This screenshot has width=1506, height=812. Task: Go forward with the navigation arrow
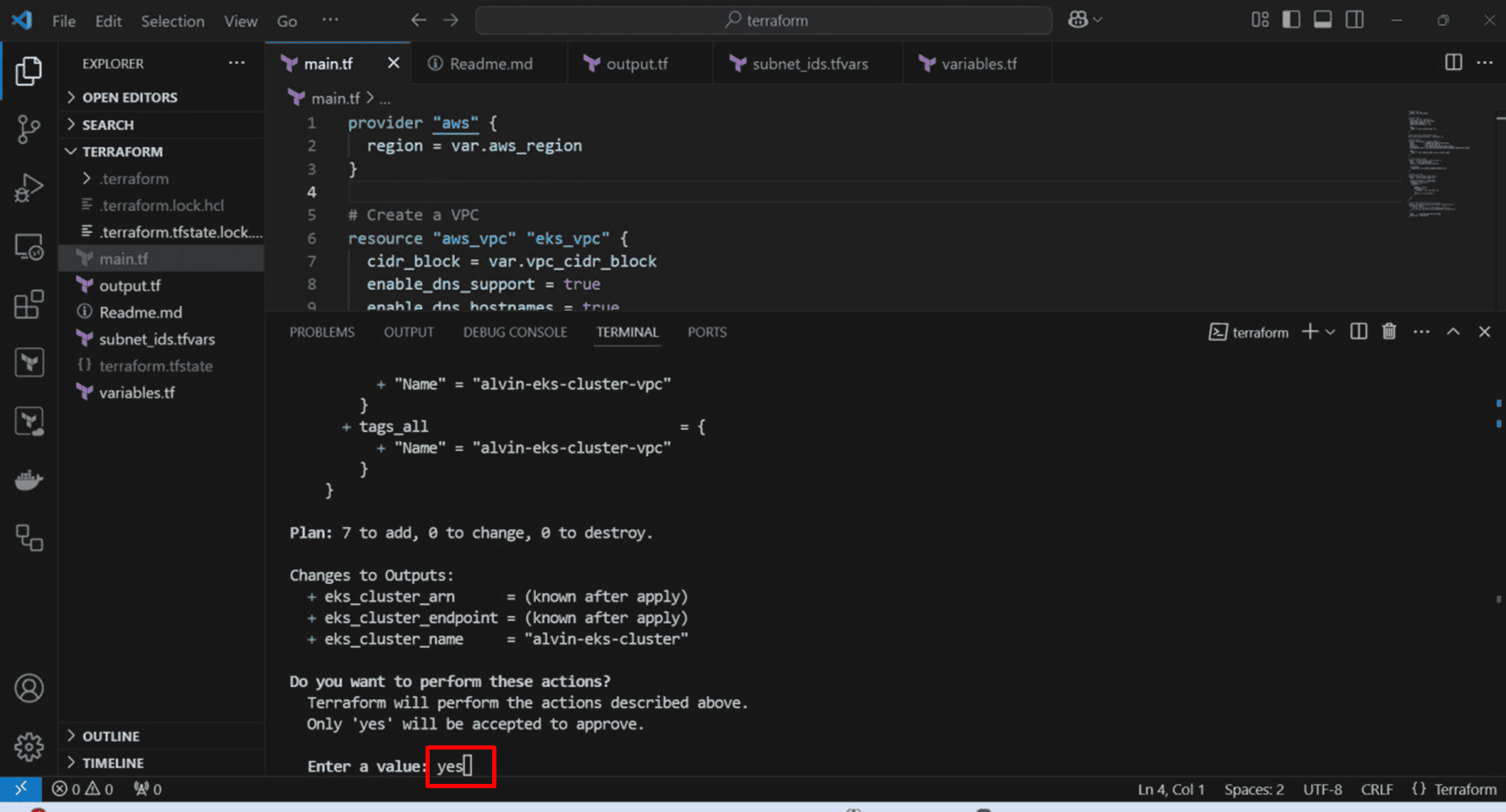click(x=451, y=20)
